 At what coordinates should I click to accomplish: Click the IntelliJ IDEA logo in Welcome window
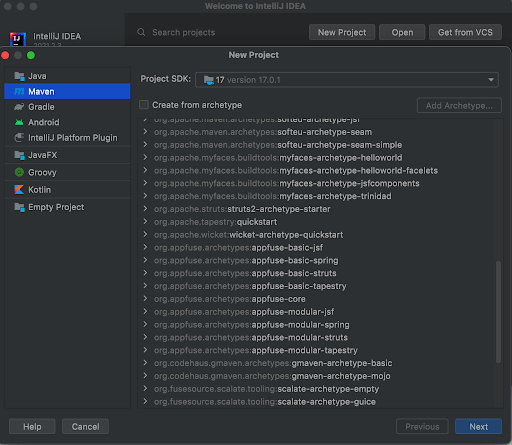(x=18, y=39)
